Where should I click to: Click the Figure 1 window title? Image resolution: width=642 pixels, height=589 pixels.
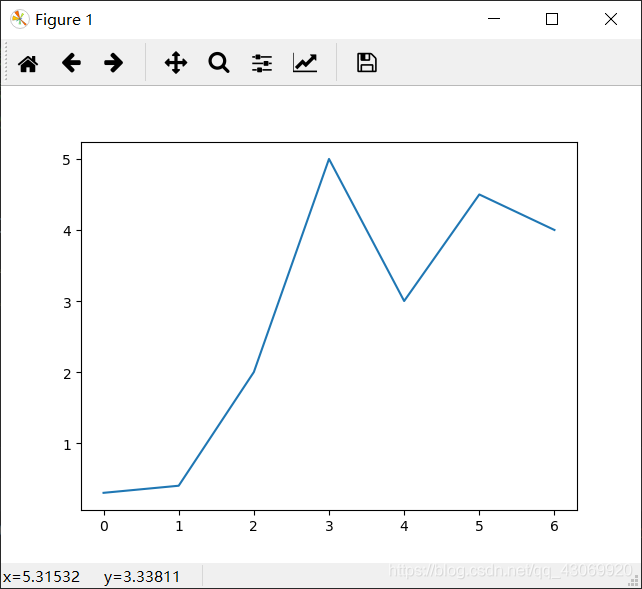point(64,20)
